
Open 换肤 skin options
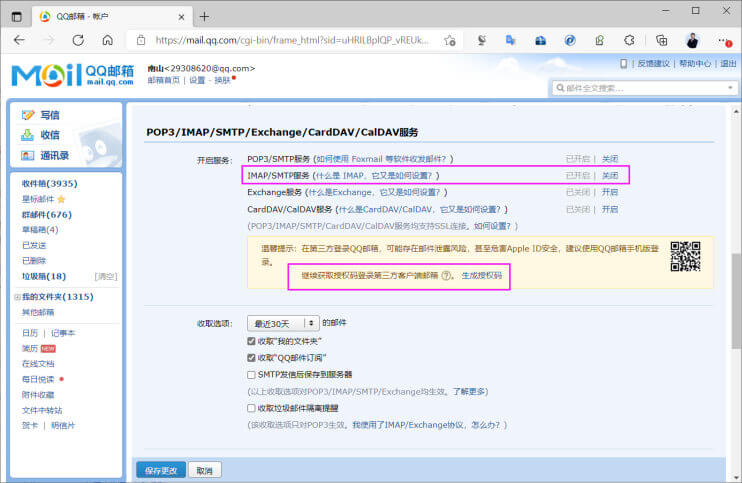point(222,80)
